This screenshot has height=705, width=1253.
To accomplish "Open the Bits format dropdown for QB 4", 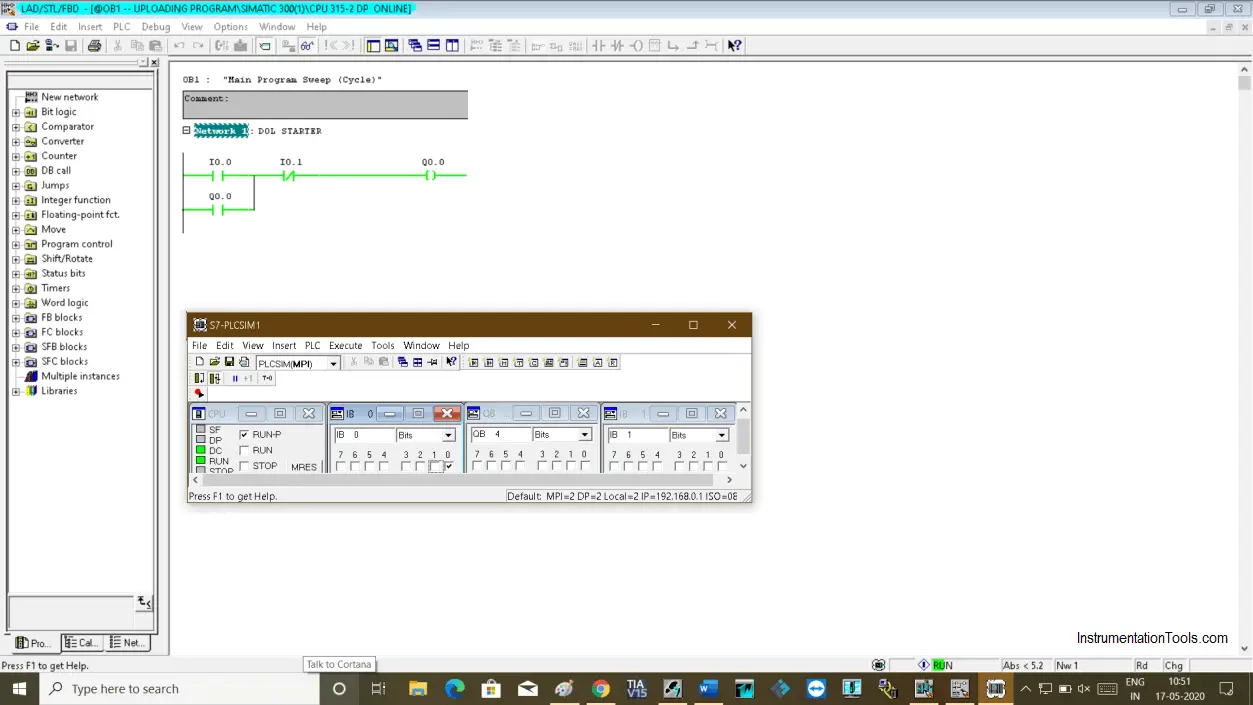I will point(585,435).
